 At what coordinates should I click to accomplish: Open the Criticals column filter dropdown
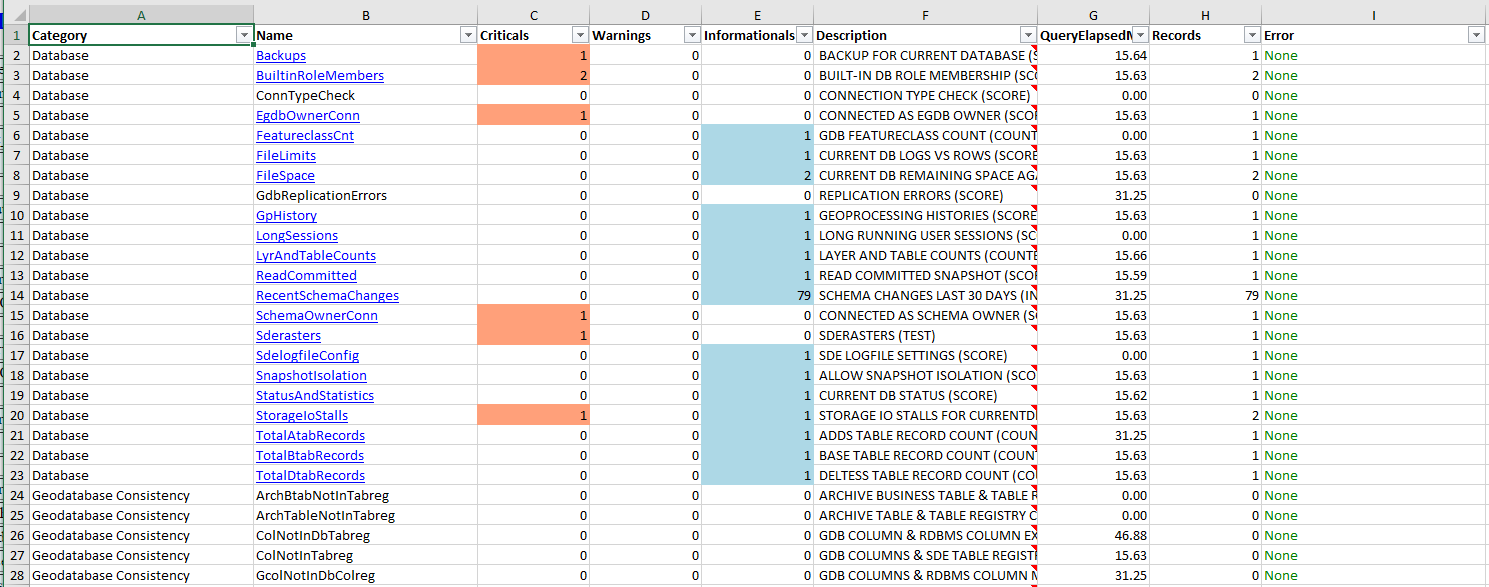coord(580,35)
